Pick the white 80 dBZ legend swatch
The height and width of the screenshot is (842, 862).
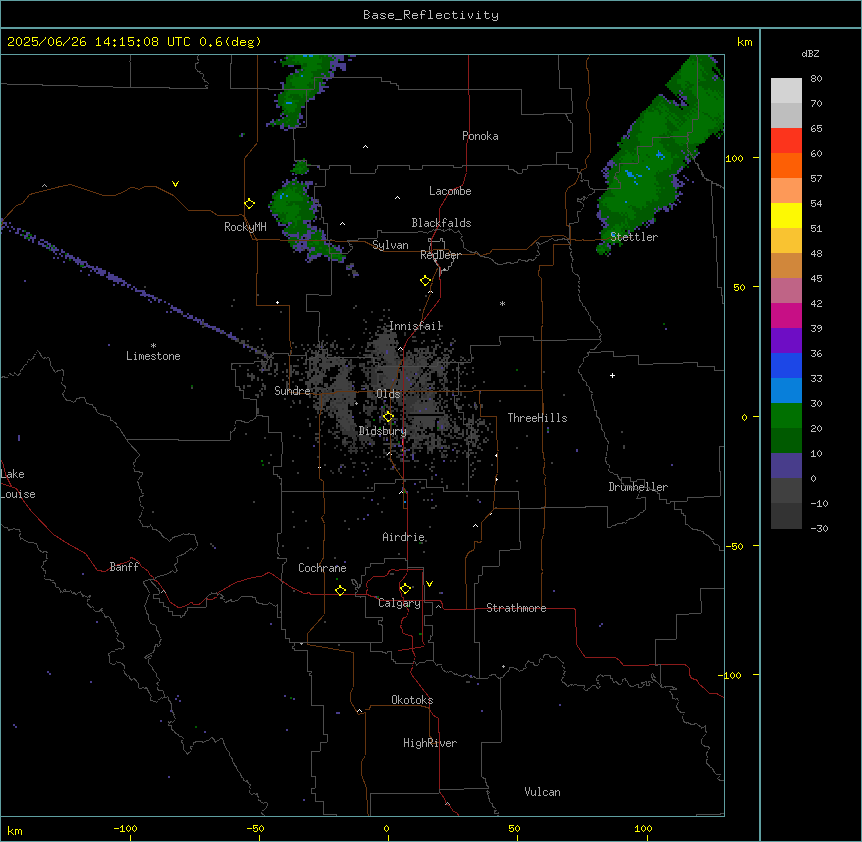[x=786, y=91]
